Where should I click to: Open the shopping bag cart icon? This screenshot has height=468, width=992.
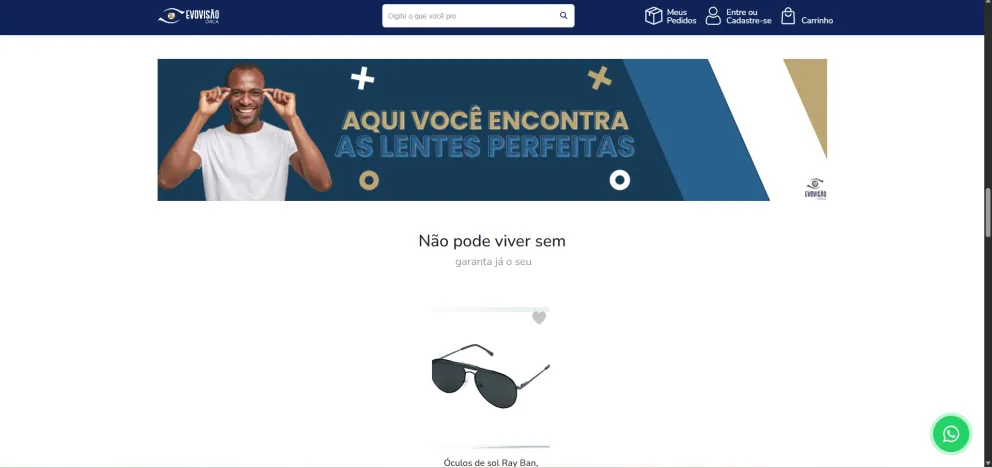click(x=788, y=16)
